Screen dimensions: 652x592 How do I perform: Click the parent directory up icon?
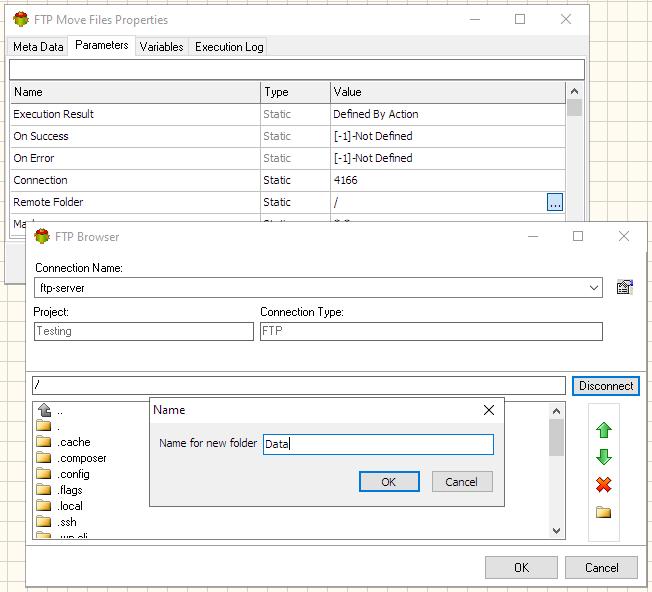point(44,410)
